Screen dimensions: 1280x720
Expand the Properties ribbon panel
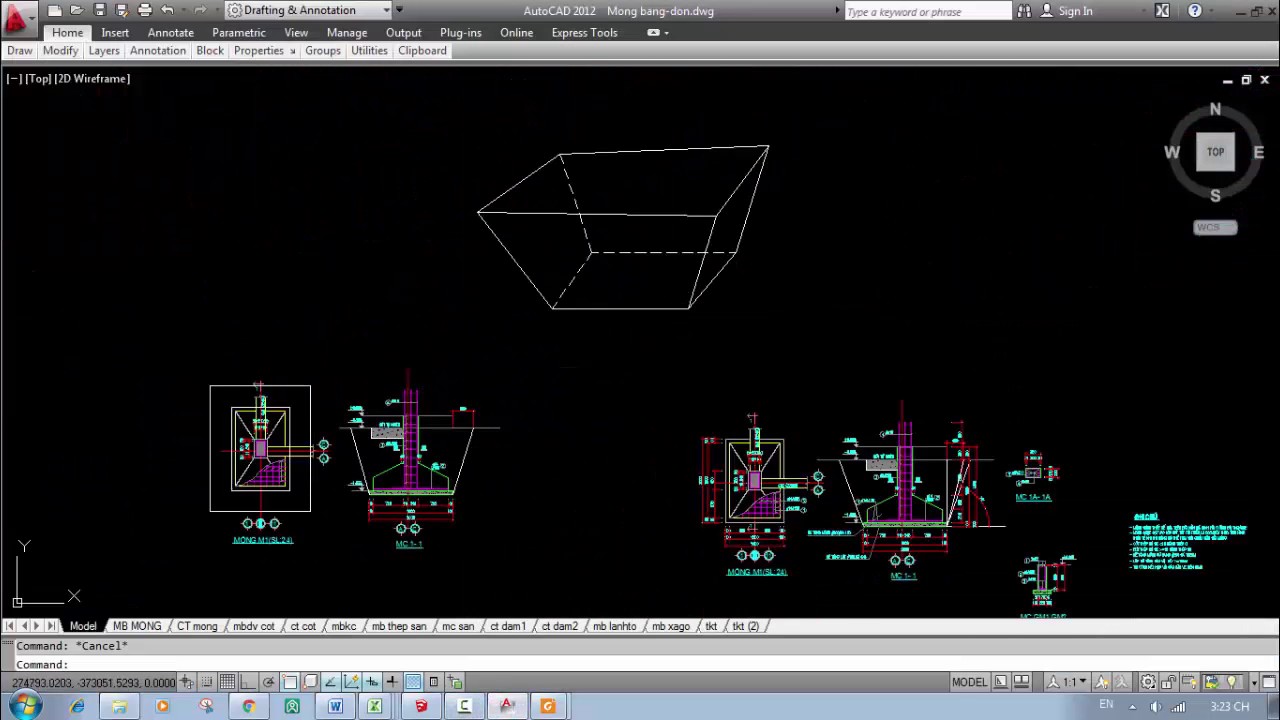tap(265, 50)
